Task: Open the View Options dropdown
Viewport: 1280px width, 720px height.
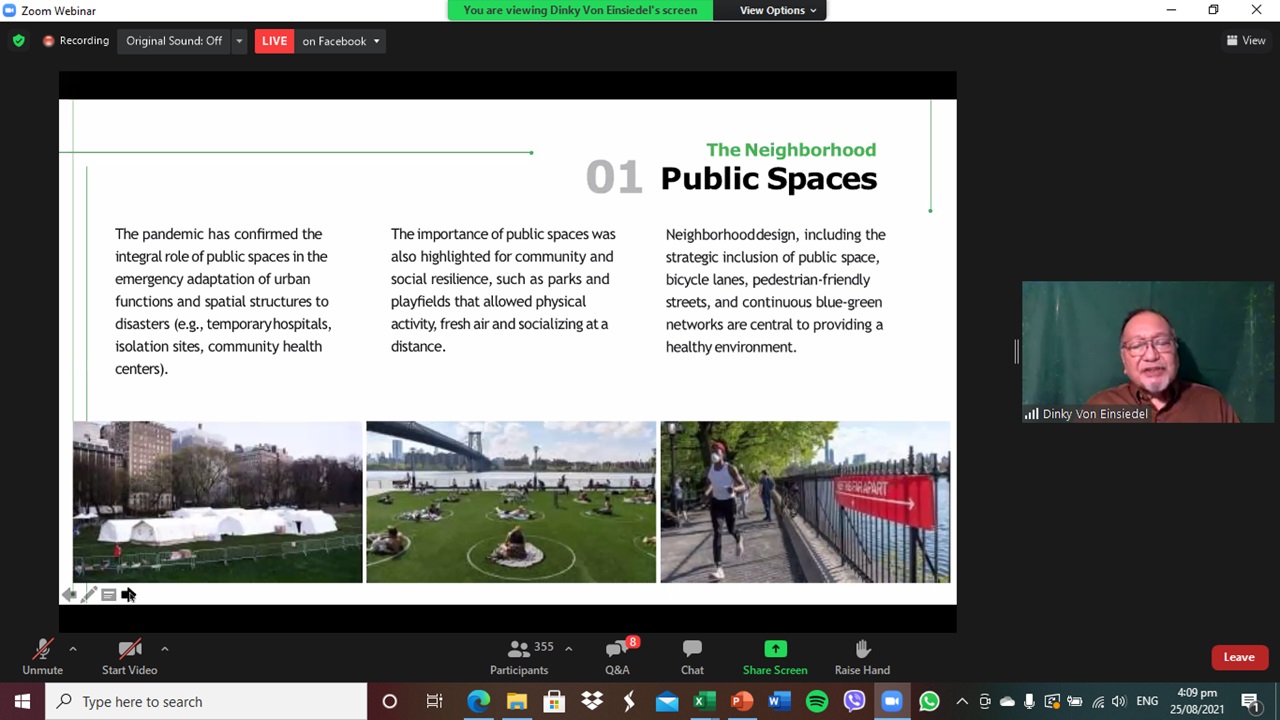Action: (777, 10)
